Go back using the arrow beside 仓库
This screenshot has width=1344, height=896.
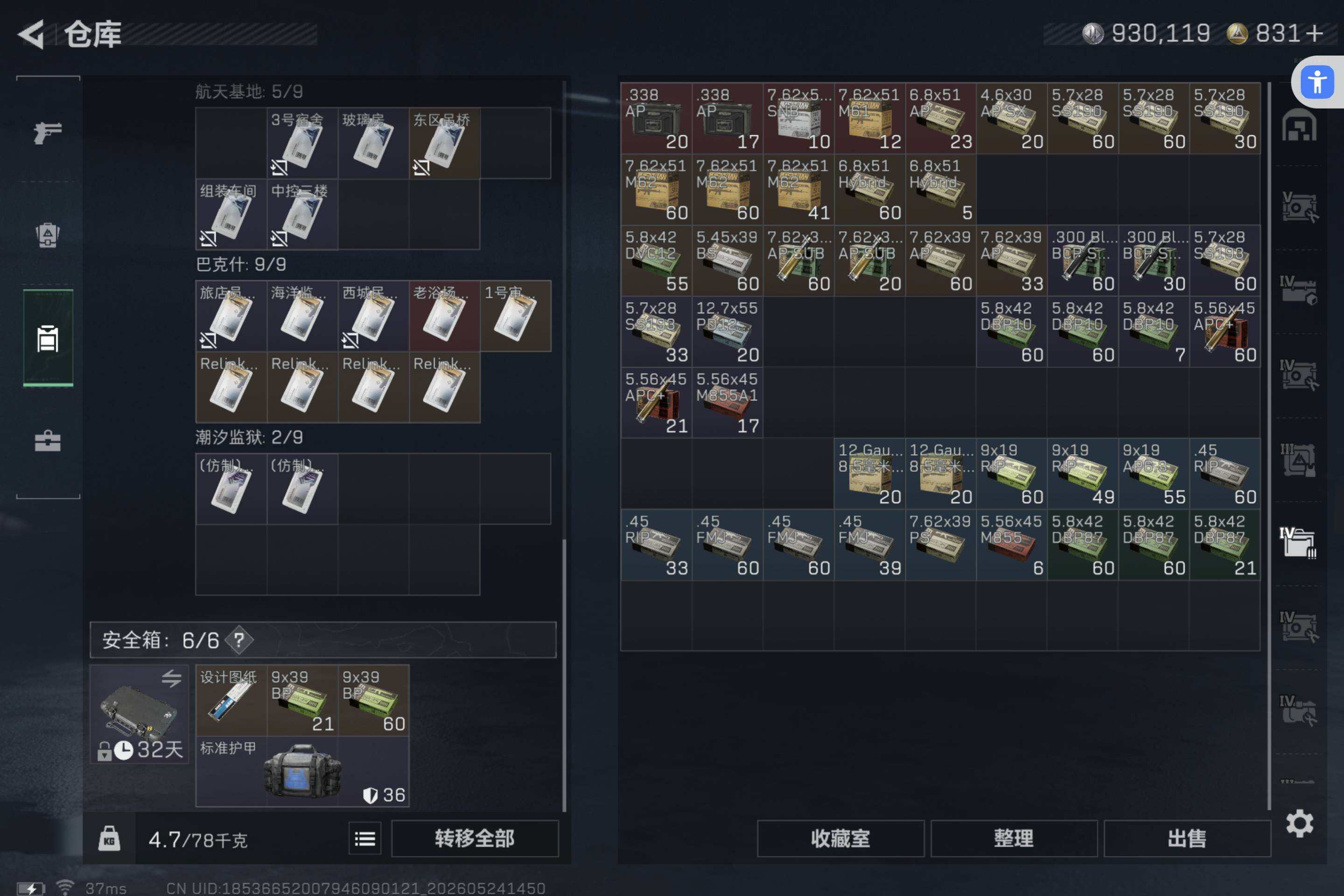point(31,34)
